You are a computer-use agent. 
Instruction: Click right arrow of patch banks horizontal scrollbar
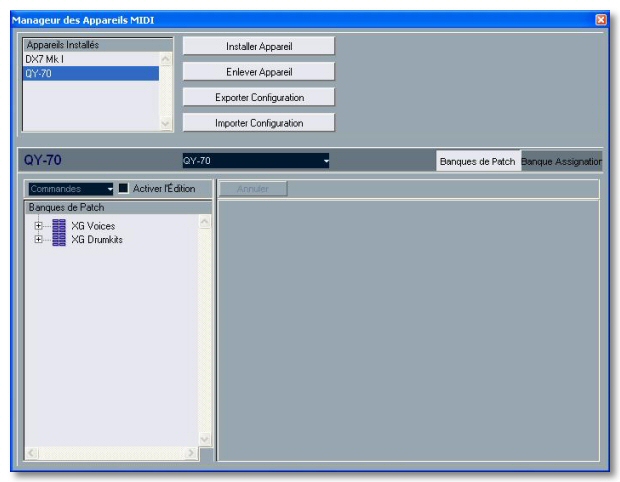point(191,453)
